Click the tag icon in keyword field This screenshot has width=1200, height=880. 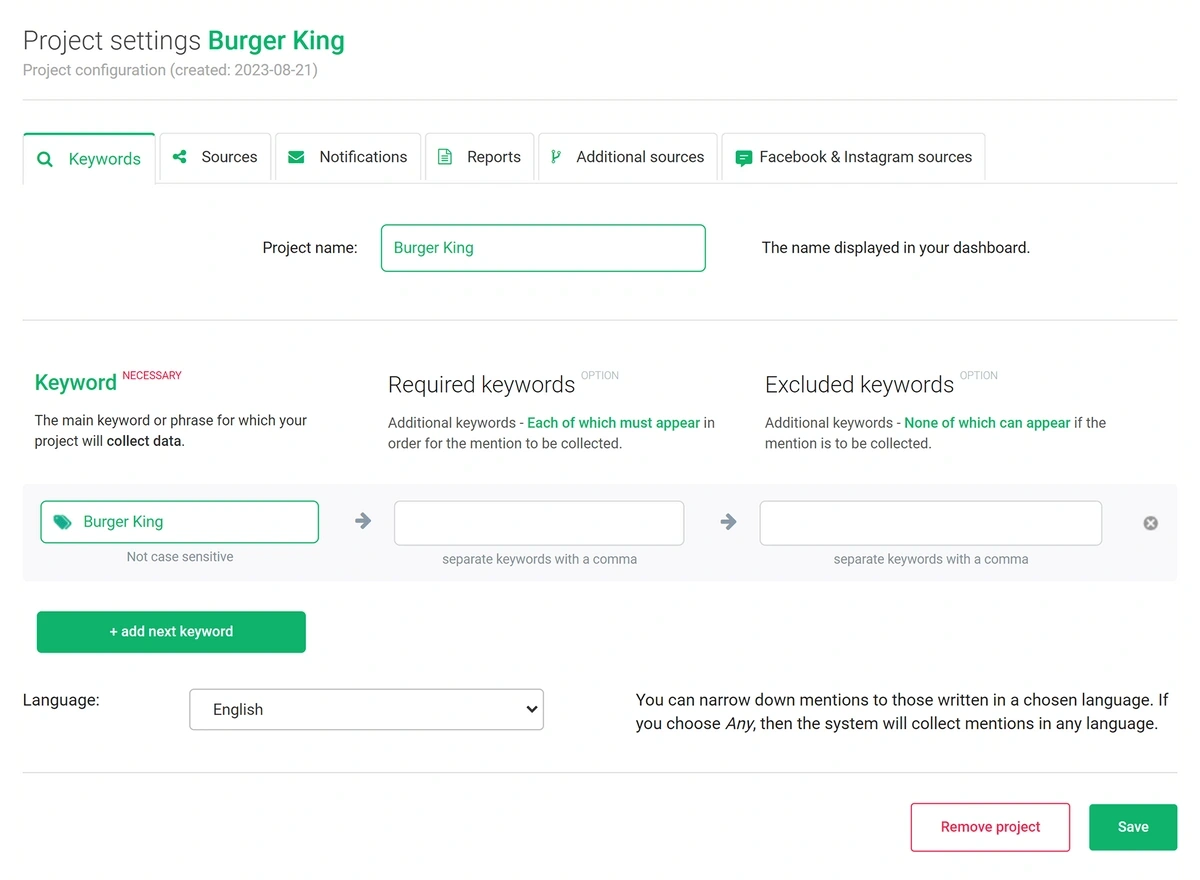click(62, 522)
